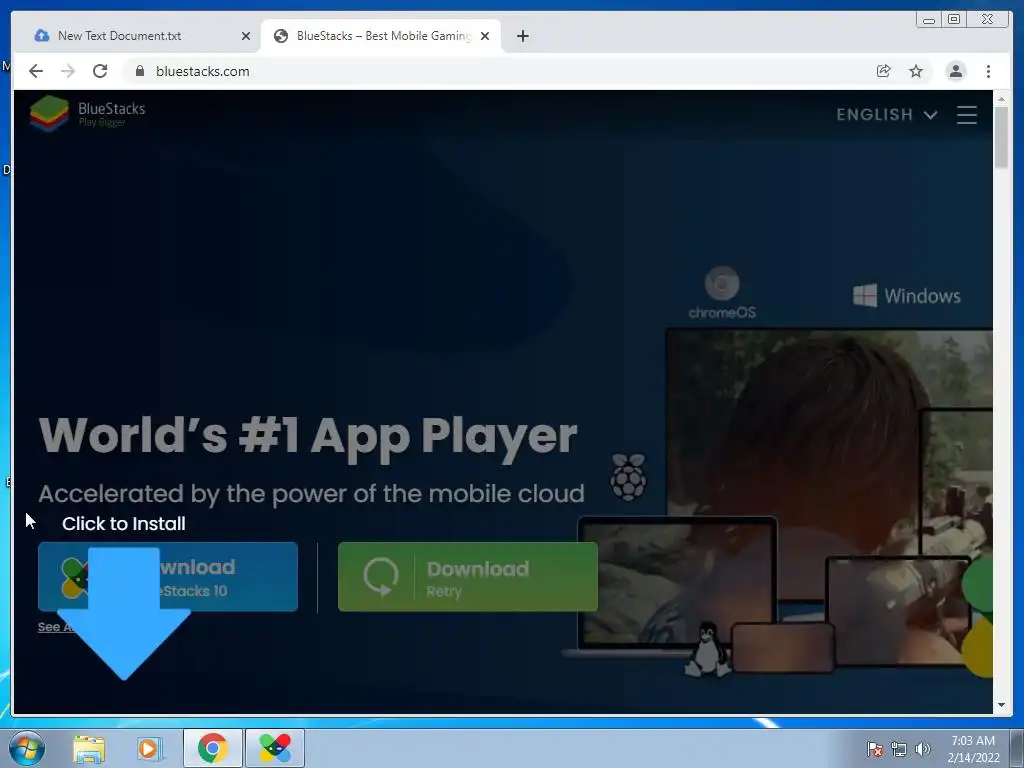Expand the ENGLISH language dropdown
The height and width of the screenshot is (768, 1024).
887,115
